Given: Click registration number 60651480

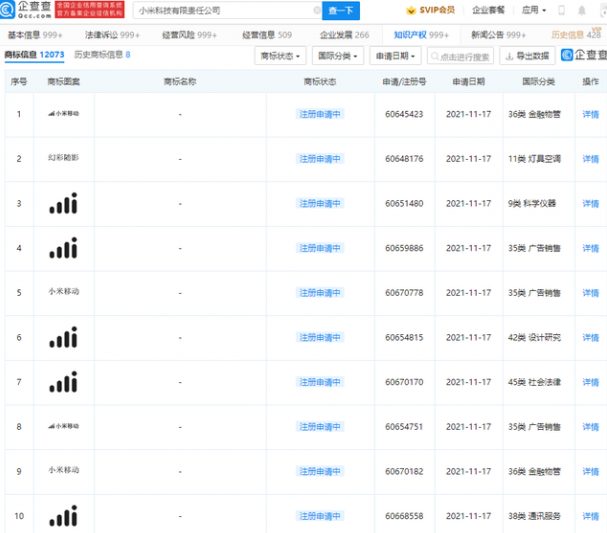Looking at the screenshot, I should (x=404, y=203).
